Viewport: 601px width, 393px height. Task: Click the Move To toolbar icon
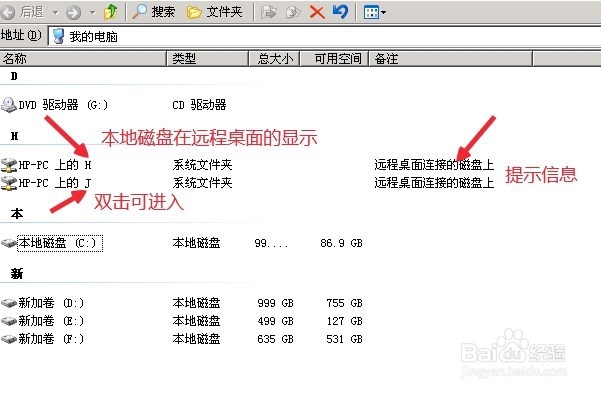[269, 12]
